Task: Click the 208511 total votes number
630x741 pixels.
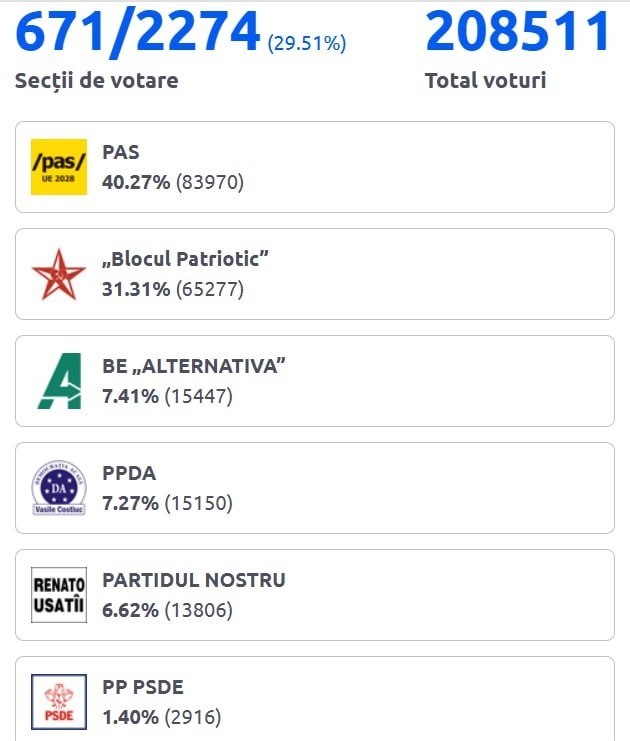Action: [x=517, y=32]
